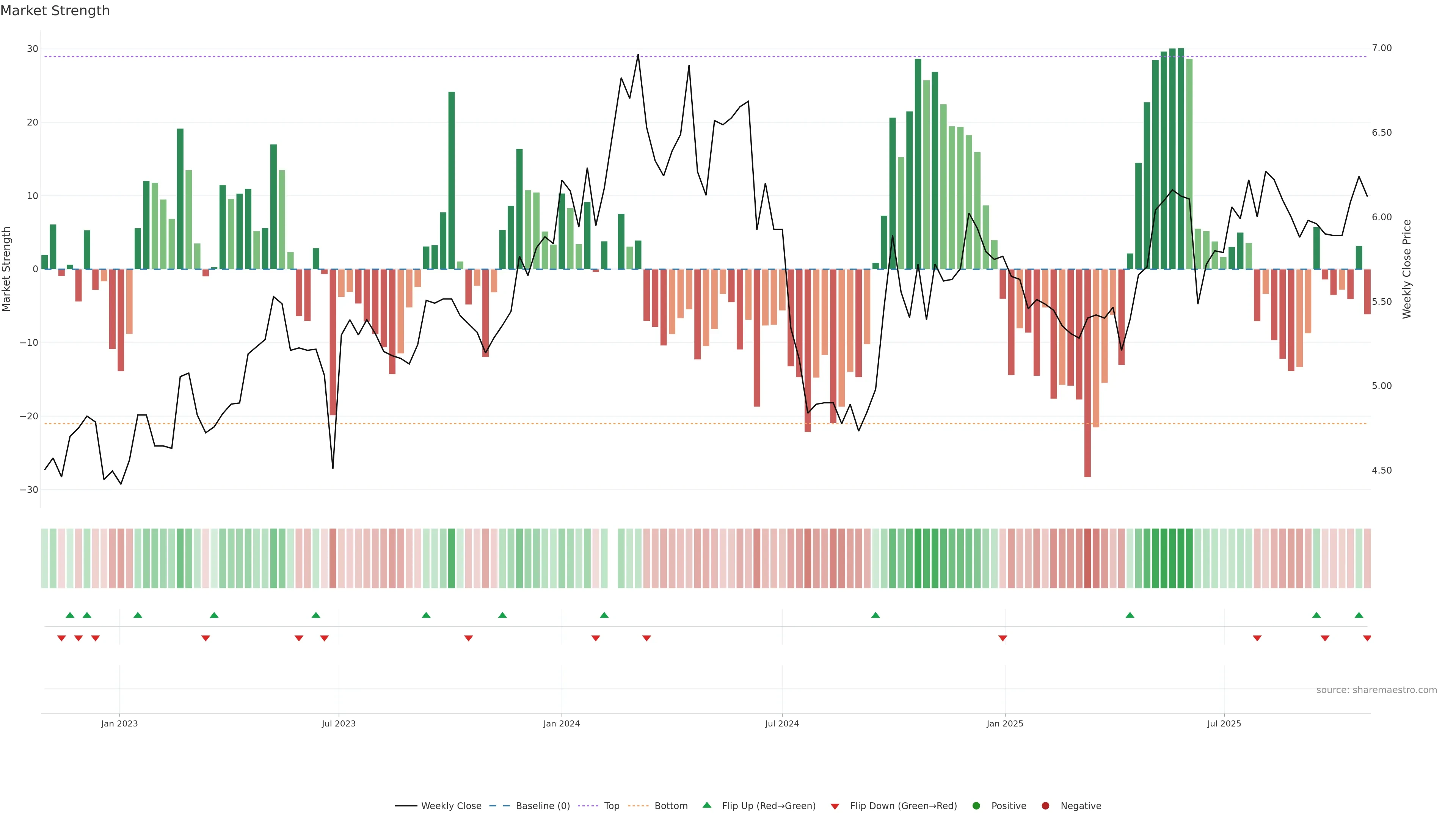Click the Positive green circle legend icon

click(976, 806)
